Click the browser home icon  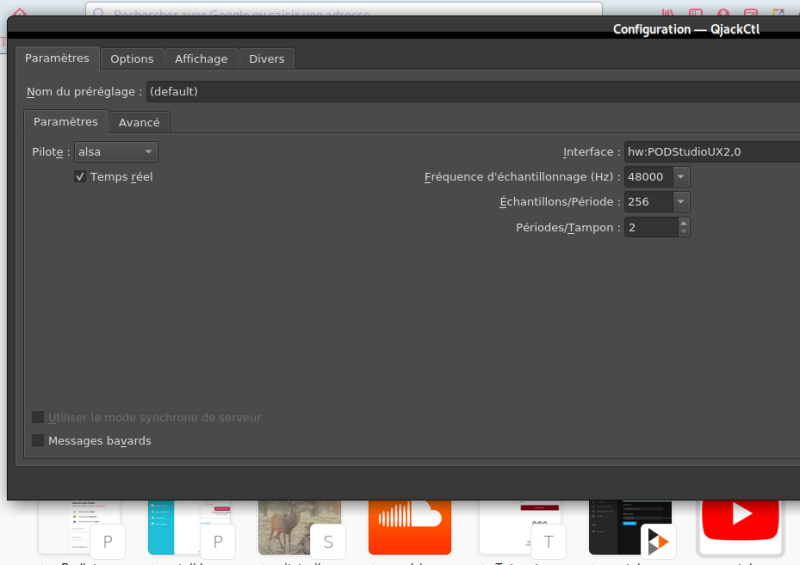[19, 12]
